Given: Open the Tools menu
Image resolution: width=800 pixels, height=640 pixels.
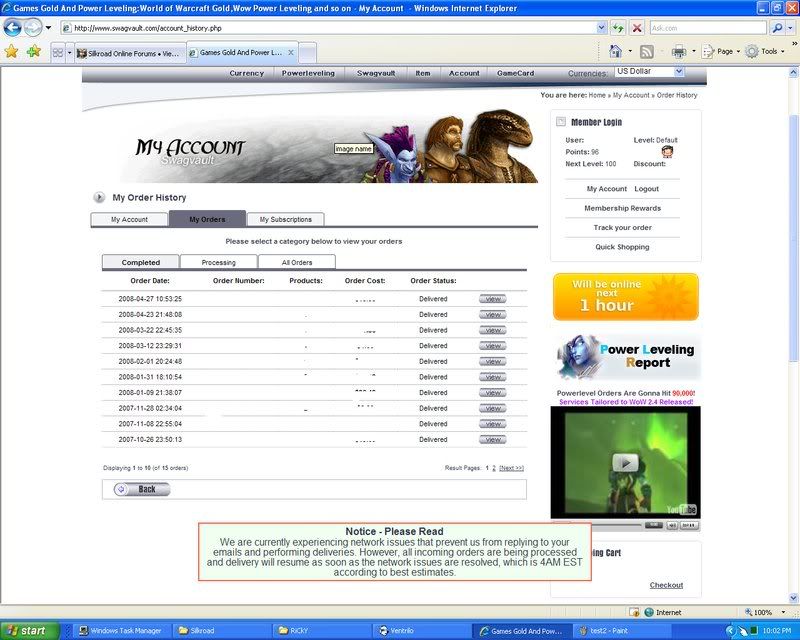Looking at the screenshot, I should pos(765,51).
